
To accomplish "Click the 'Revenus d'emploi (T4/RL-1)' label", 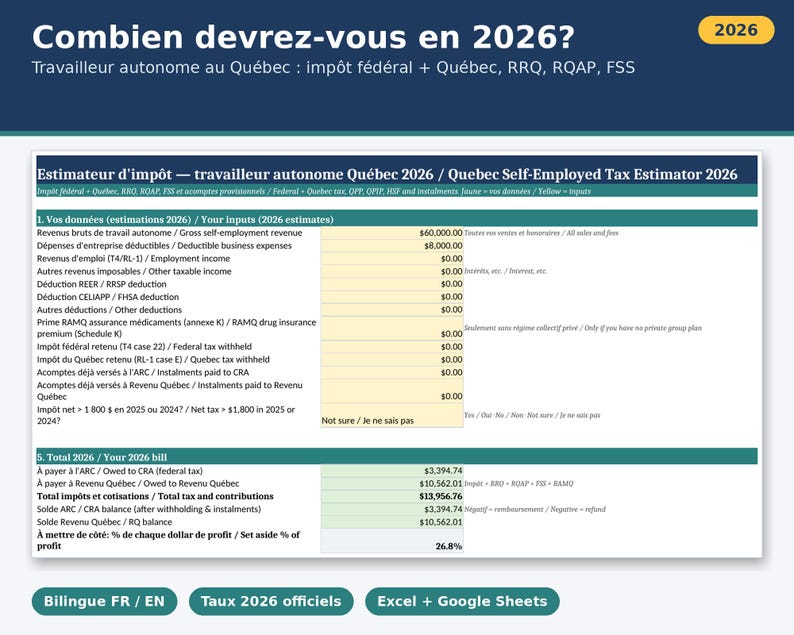I will coord(133,258).
